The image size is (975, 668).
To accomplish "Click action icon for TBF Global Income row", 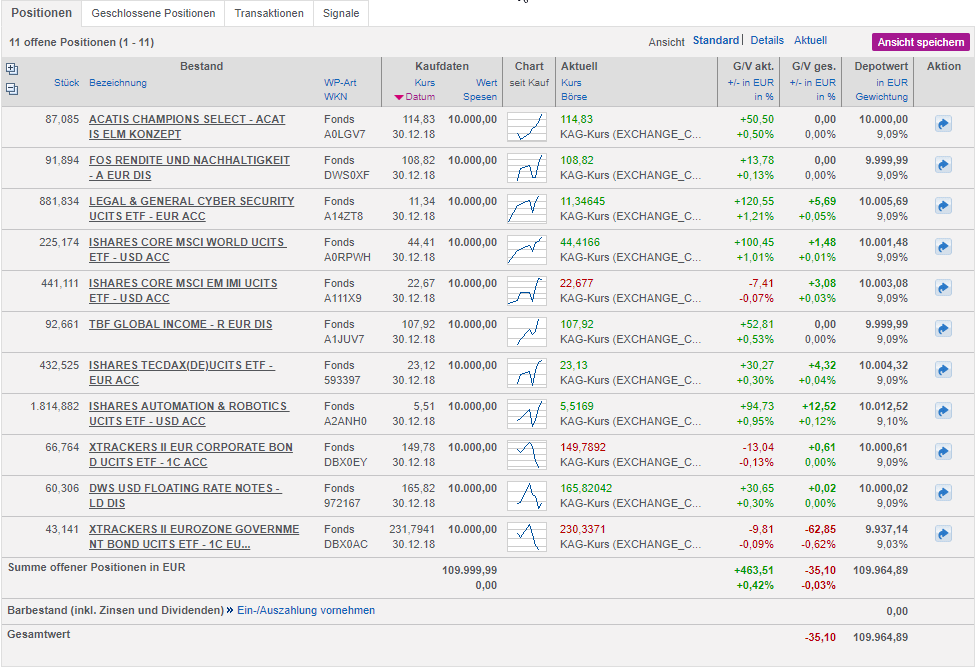I will (x=943, y=329).
